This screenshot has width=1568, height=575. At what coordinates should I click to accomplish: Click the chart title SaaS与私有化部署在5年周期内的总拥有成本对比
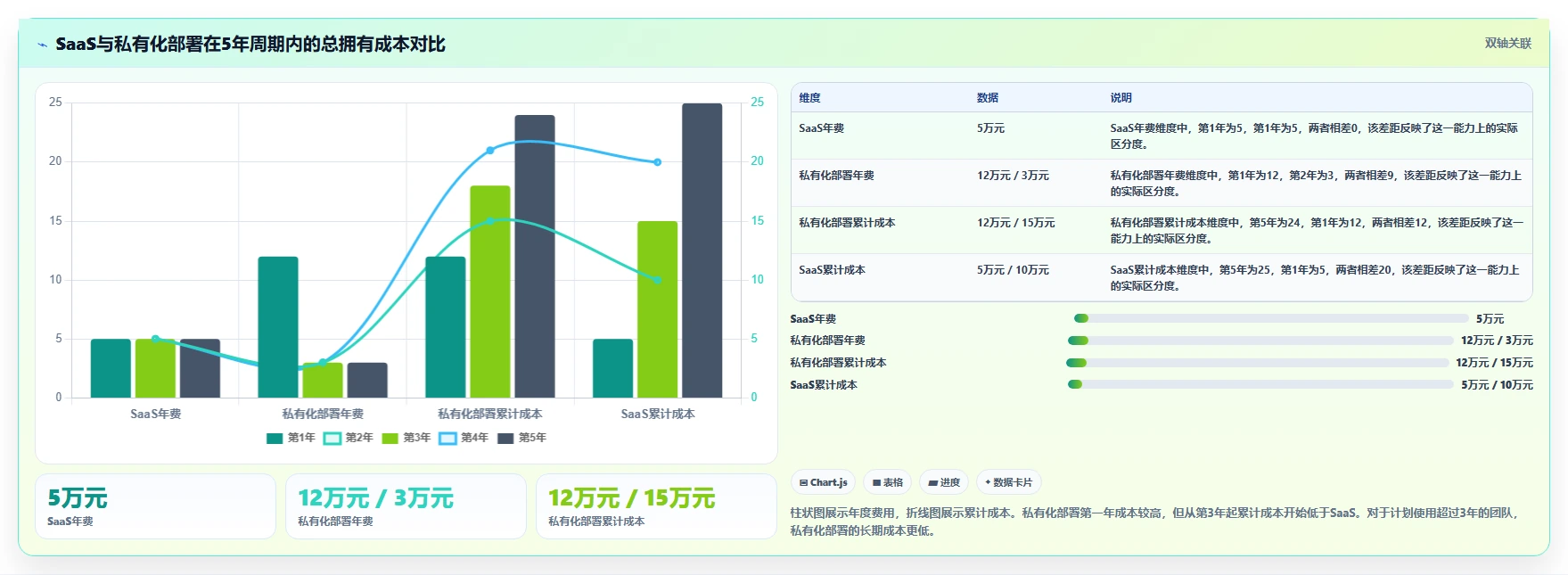coord(250,44)
